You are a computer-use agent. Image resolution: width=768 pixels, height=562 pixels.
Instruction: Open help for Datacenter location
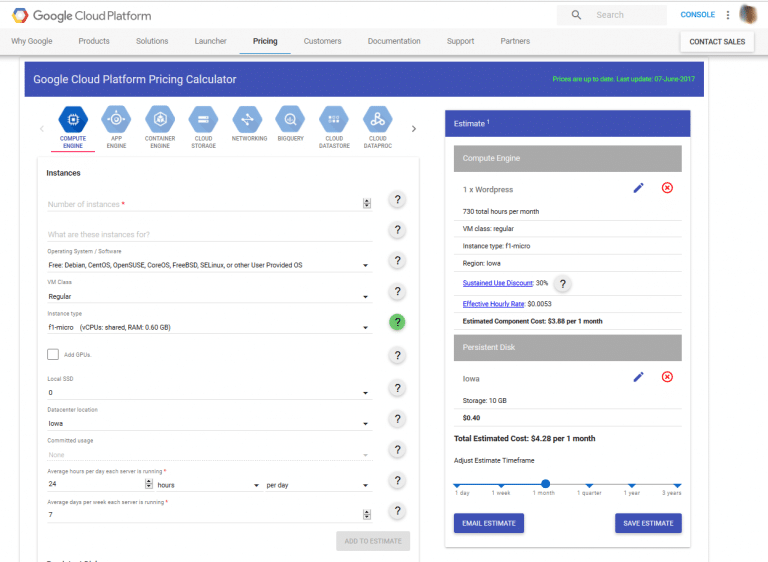click(x=398, y=419)
